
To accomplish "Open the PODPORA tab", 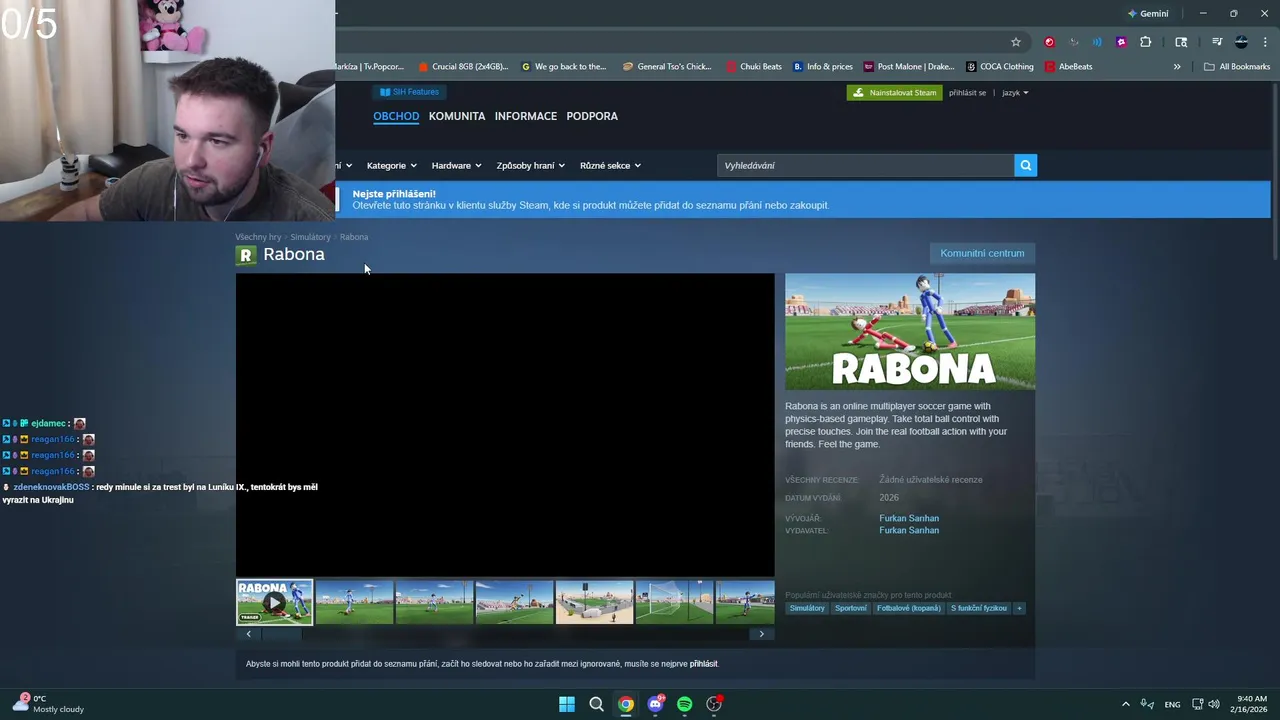I will click(x=592, y=116).
